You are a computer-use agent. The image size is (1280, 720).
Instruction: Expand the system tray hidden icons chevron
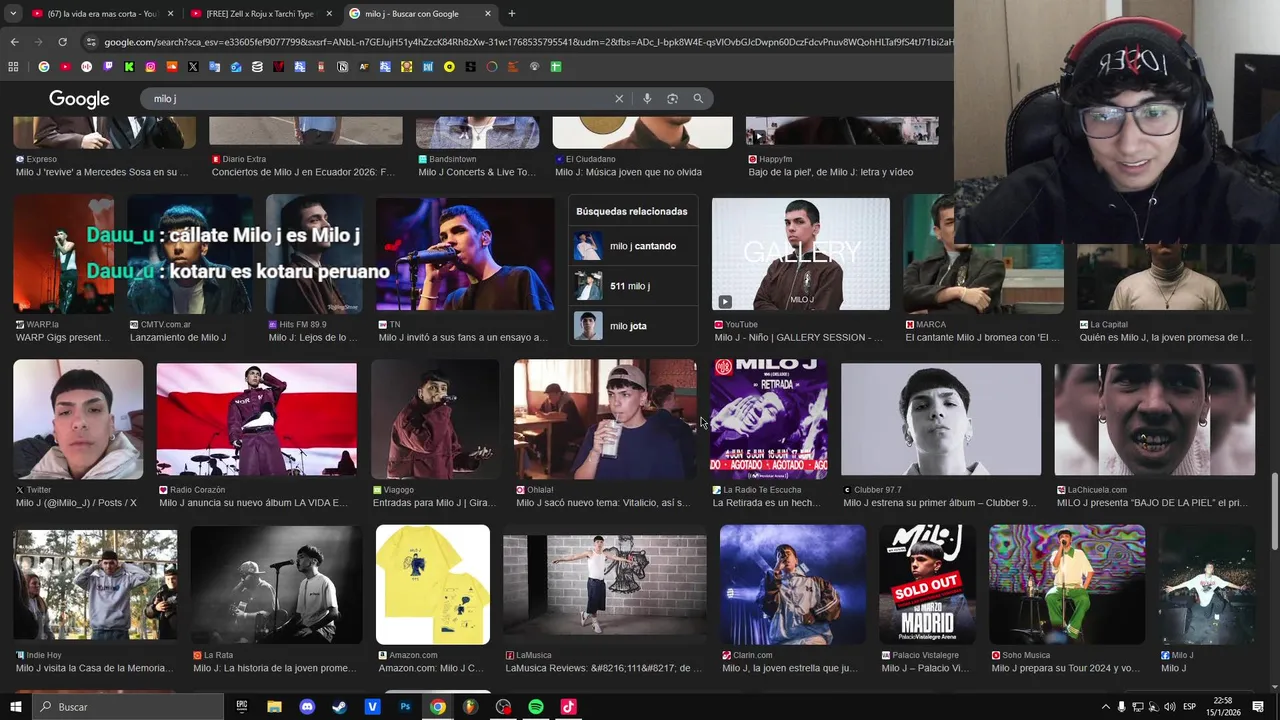pyautogui.click(x=1105, y=707)
